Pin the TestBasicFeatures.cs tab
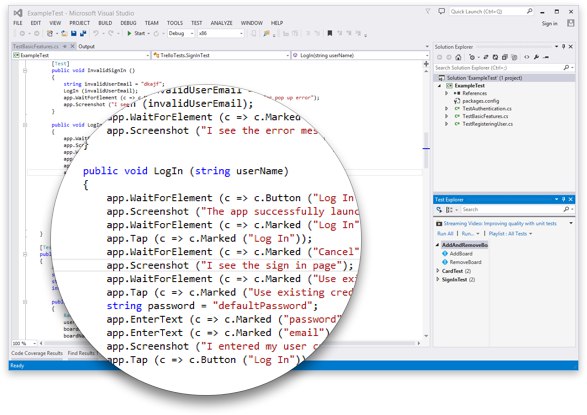The width and height of the screenshot is (587, 415). (65, 46)
